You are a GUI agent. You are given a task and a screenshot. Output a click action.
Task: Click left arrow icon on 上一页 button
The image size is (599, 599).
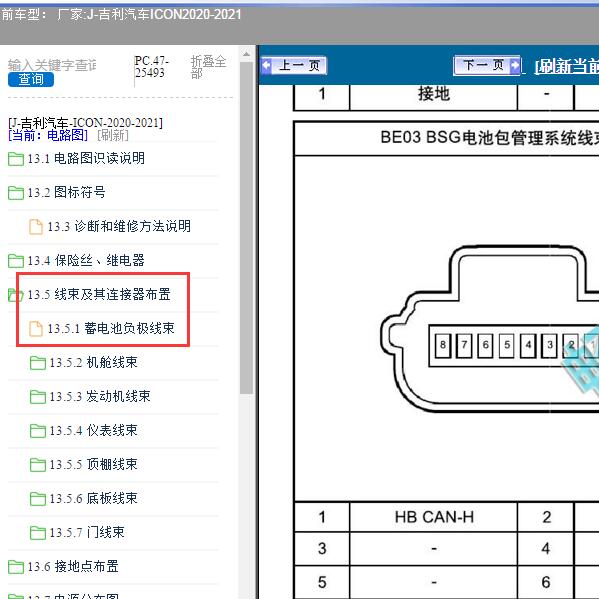[x=267, y=65]
